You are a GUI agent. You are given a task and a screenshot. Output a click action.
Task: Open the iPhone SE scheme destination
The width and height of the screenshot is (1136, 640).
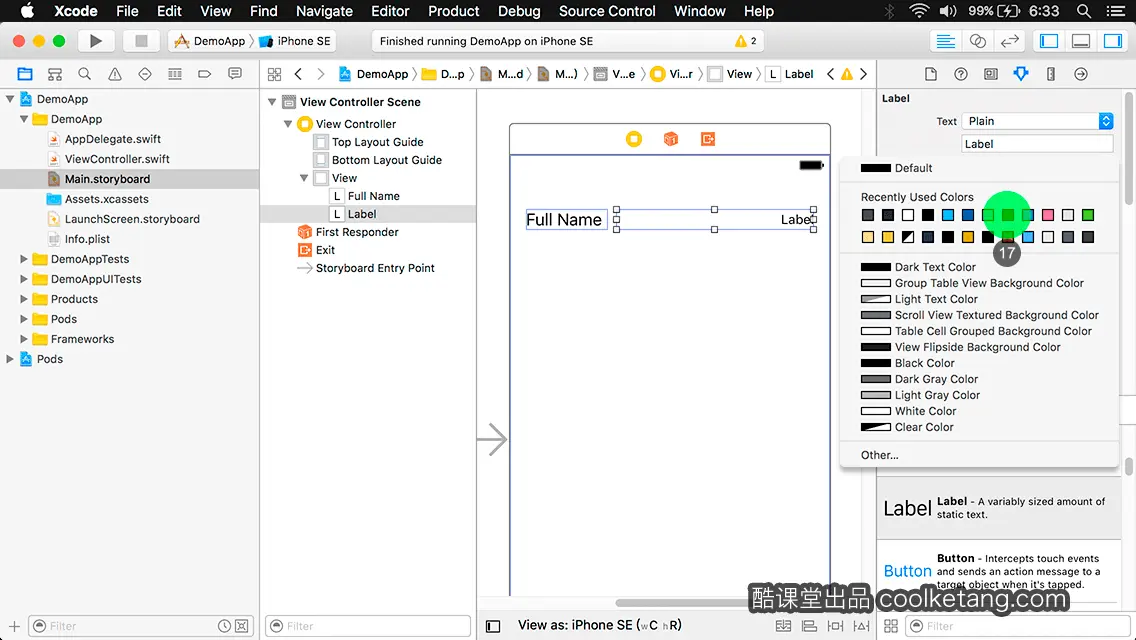click(296, 41)
